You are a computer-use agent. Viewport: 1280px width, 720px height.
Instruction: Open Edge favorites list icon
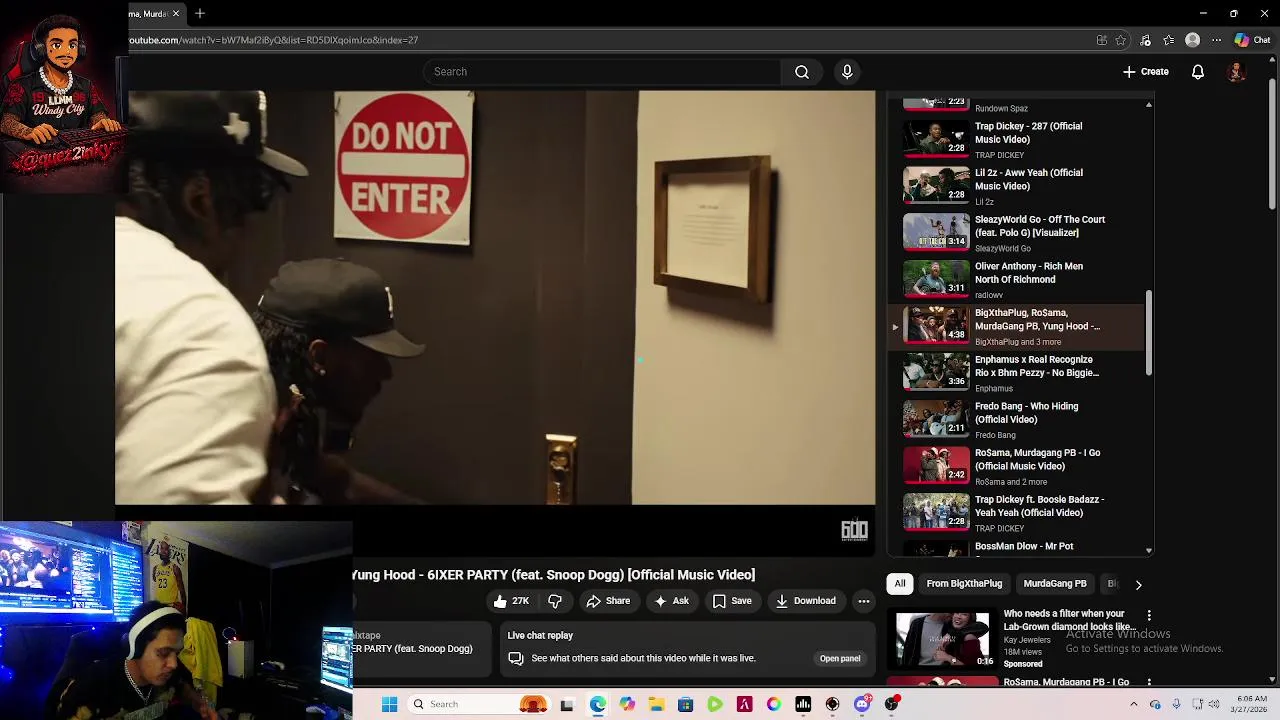pos(1168,40)
